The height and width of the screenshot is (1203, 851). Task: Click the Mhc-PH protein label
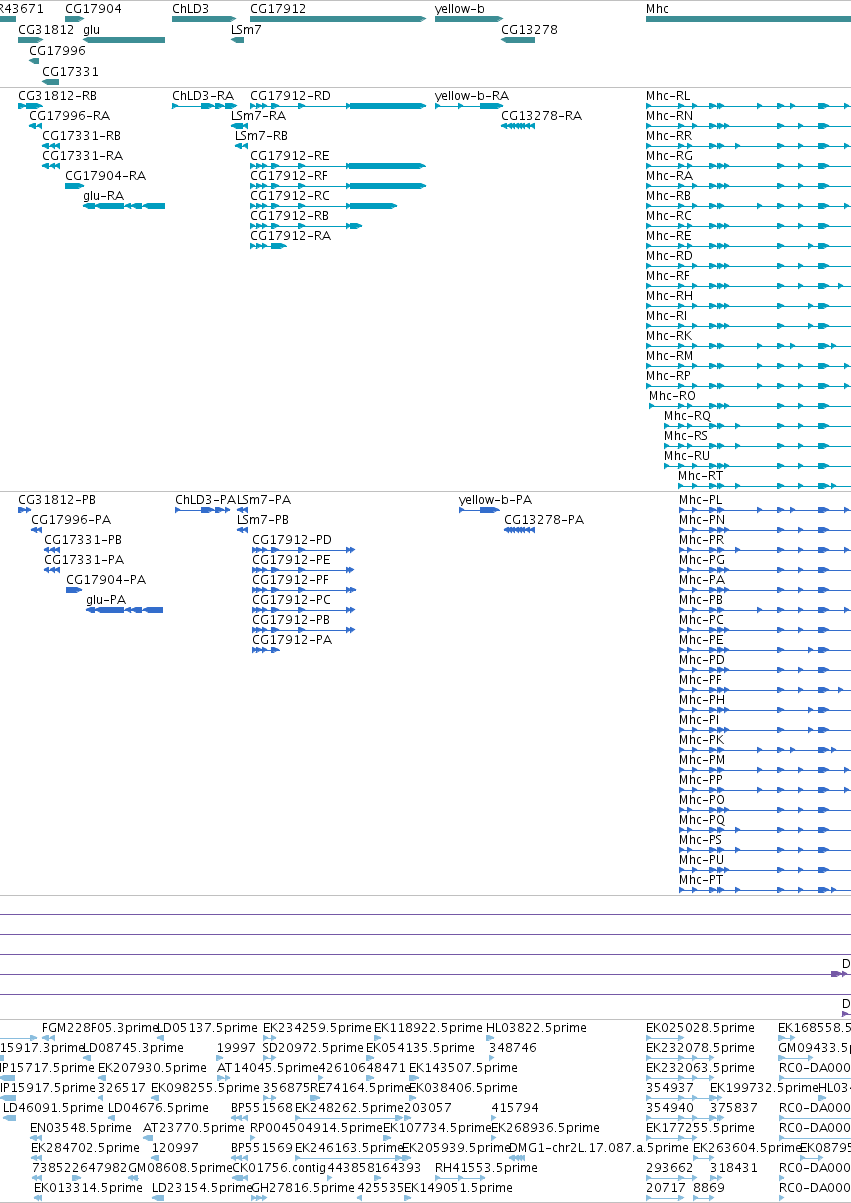702,700
